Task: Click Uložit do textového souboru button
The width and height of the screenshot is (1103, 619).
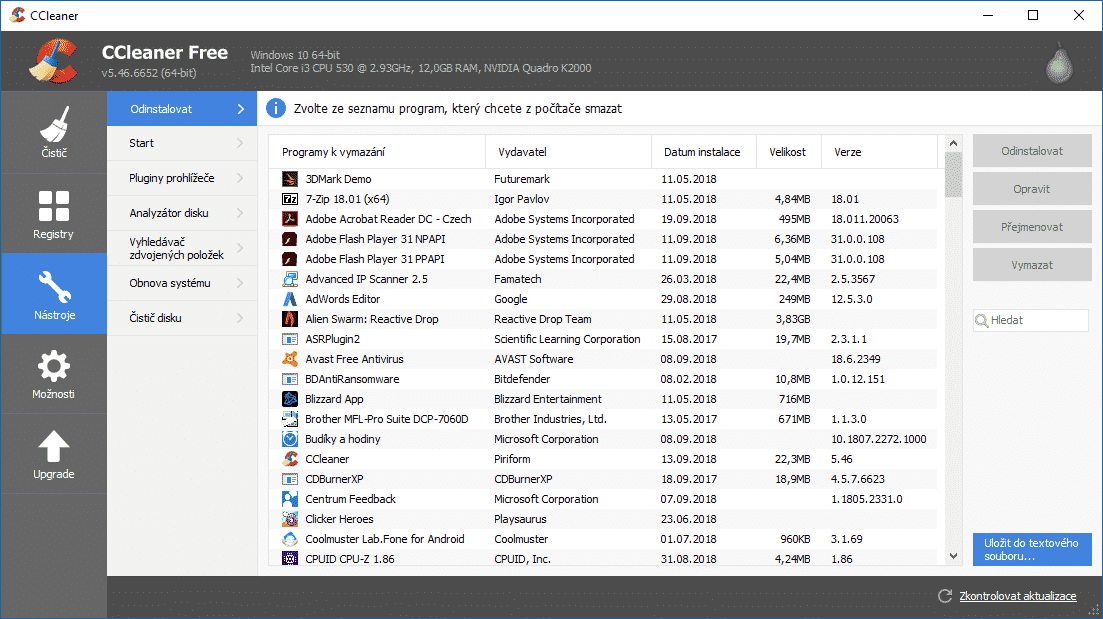Action: point(1031,549)
